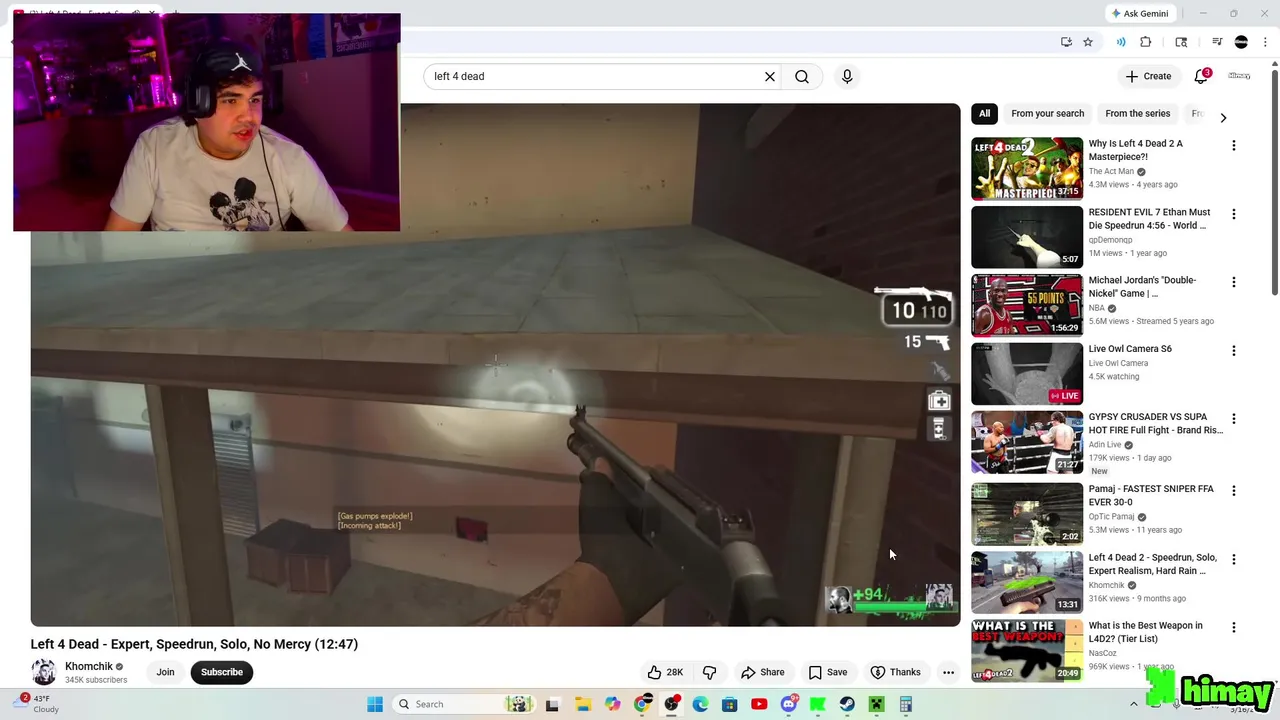The width and height of the screenshot is (1280, 720).
Task: Click the Thanks button
Action: 895,672
